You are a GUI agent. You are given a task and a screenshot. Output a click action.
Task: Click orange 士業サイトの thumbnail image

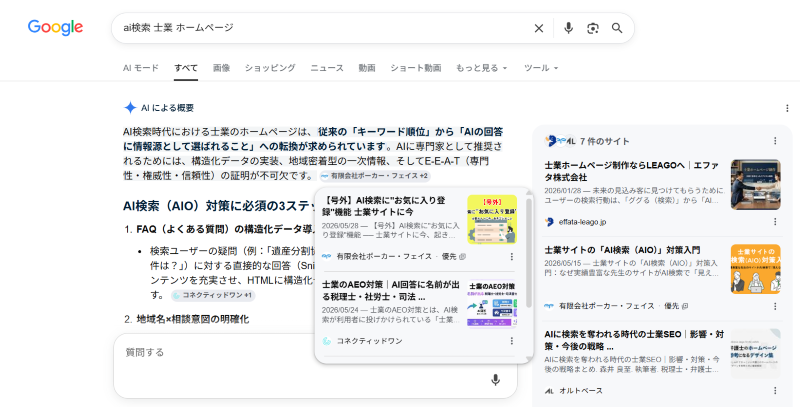click(756, 269)
